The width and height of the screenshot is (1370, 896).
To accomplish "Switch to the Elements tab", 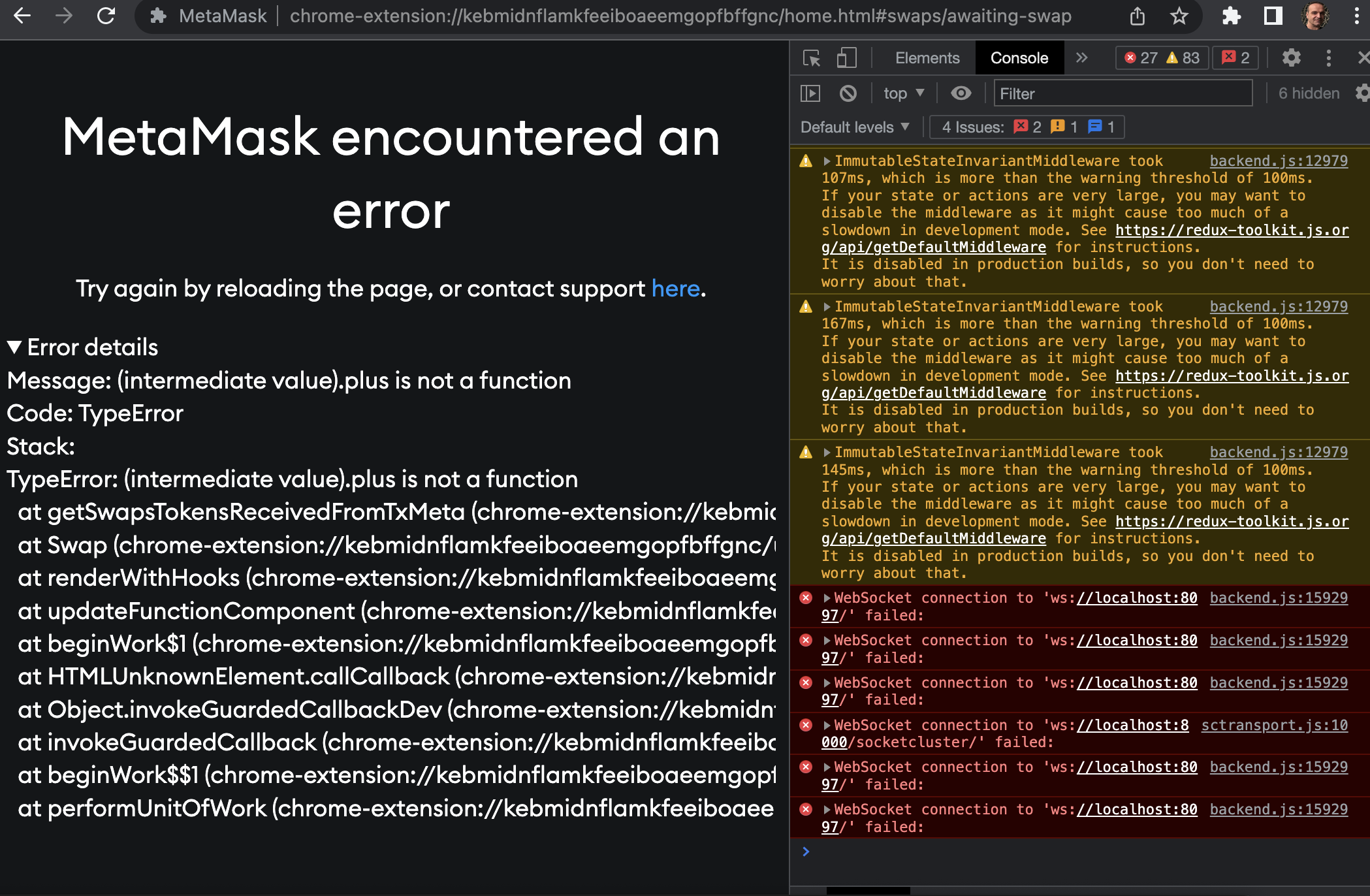I will (927, 57).
